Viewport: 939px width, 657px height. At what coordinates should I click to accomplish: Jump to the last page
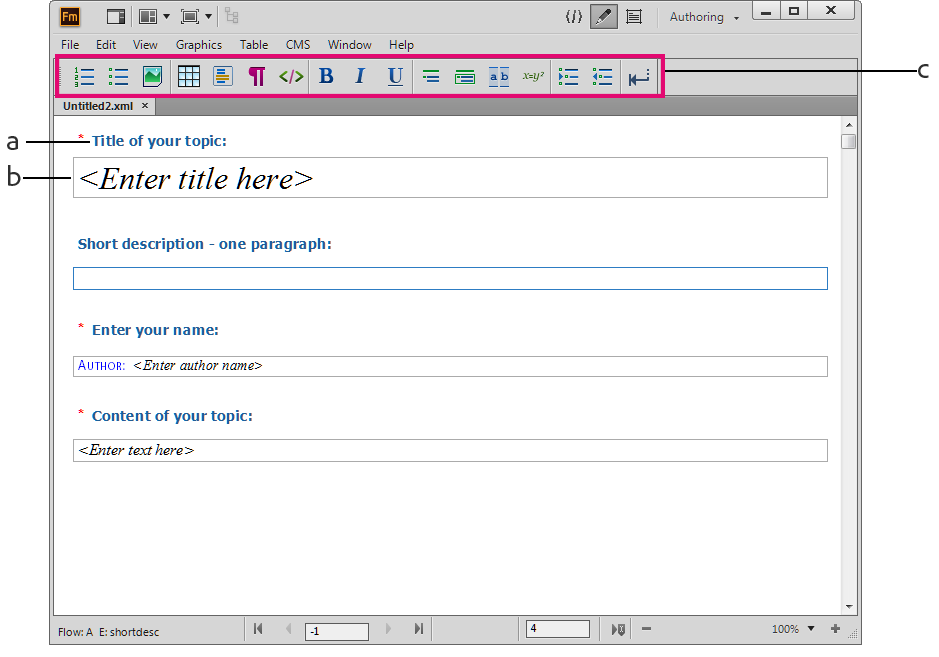click(418, 628)
